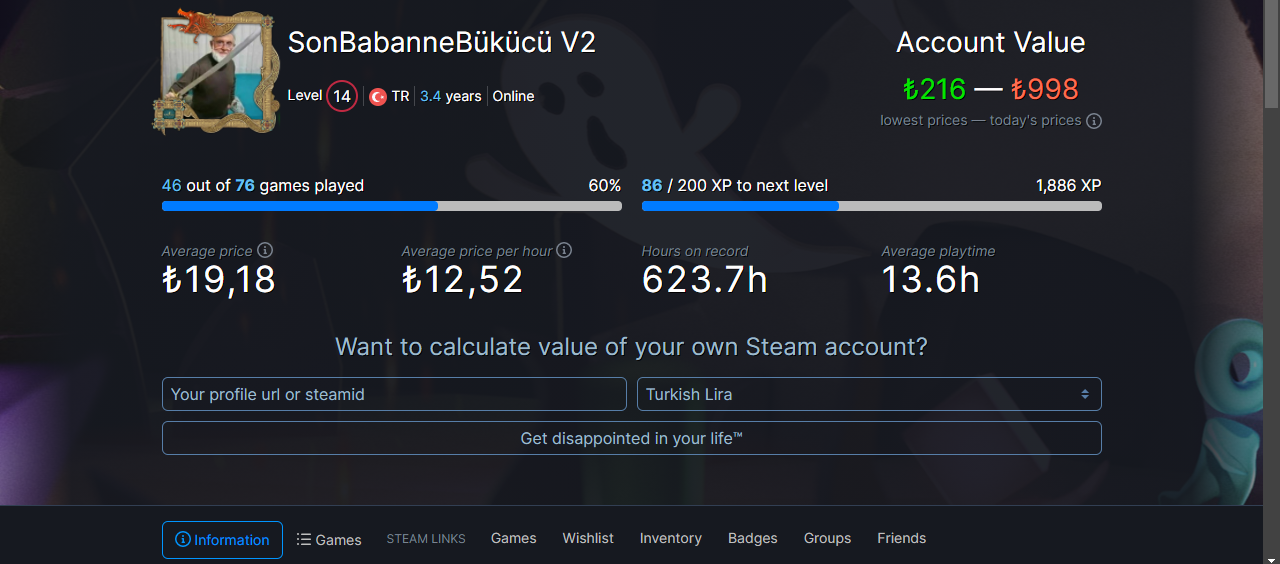Viewport: 1280px width, 564px height.
Task: Click the profile url or steamid field
Action: click(x=394, y=394)
